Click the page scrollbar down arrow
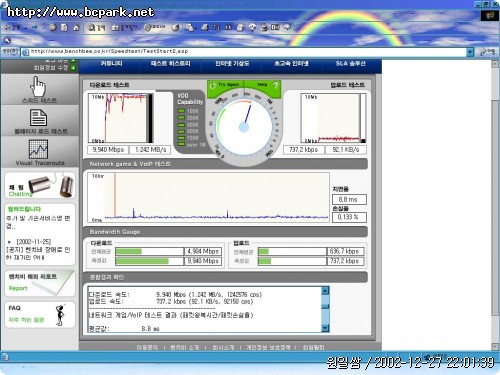Viewport: 500px width, 375px height. pyautogui.click(x=495, y=347)
